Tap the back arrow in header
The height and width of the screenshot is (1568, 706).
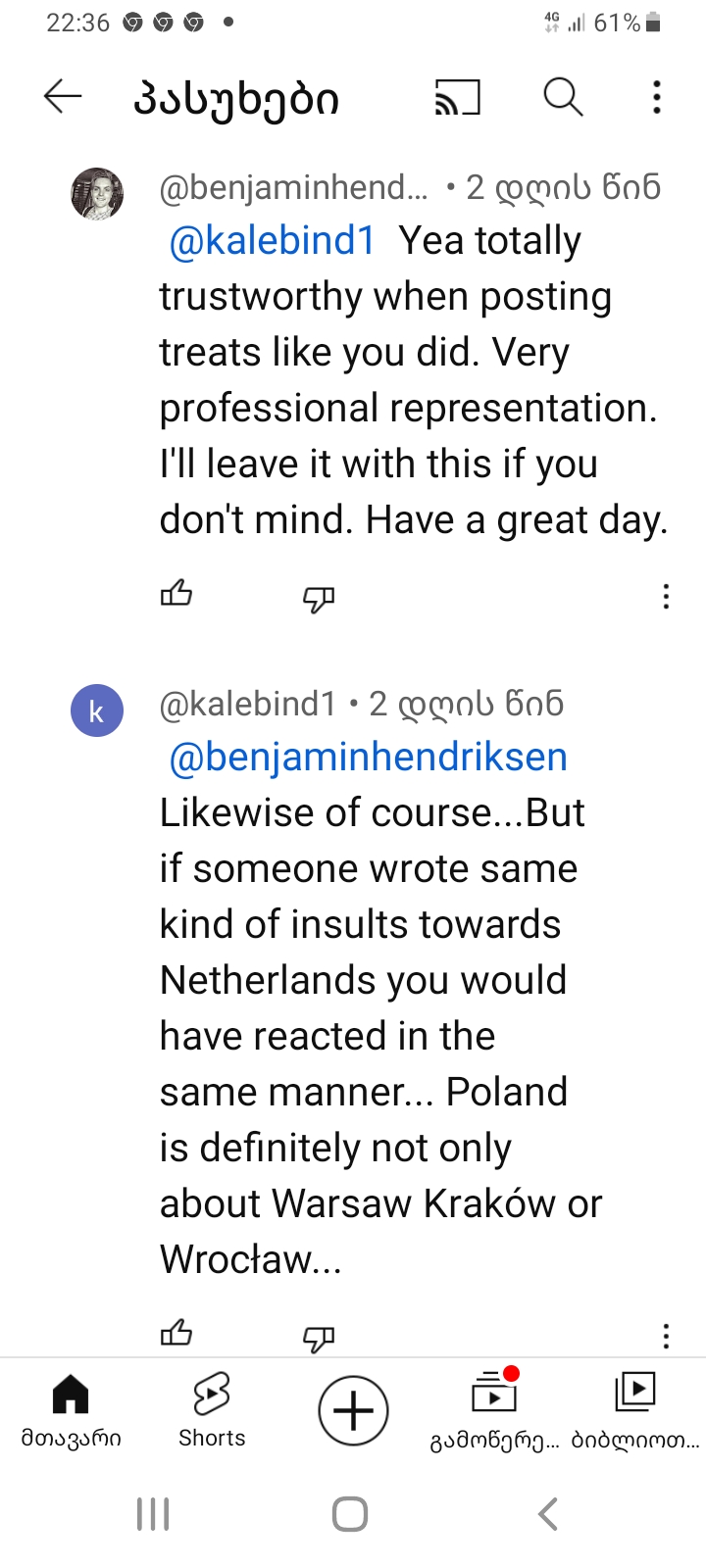tap(63, 97)
